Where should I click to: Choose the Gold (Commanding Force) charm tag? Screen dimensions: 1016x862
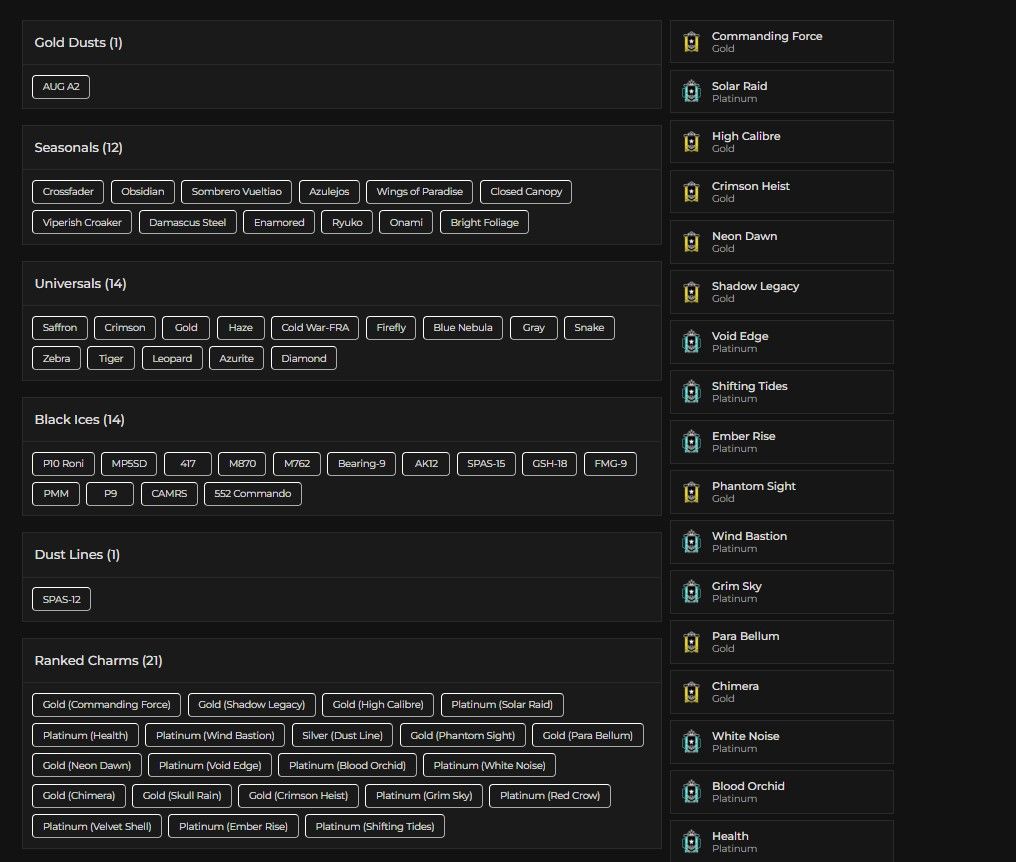[x=107, y=705]
